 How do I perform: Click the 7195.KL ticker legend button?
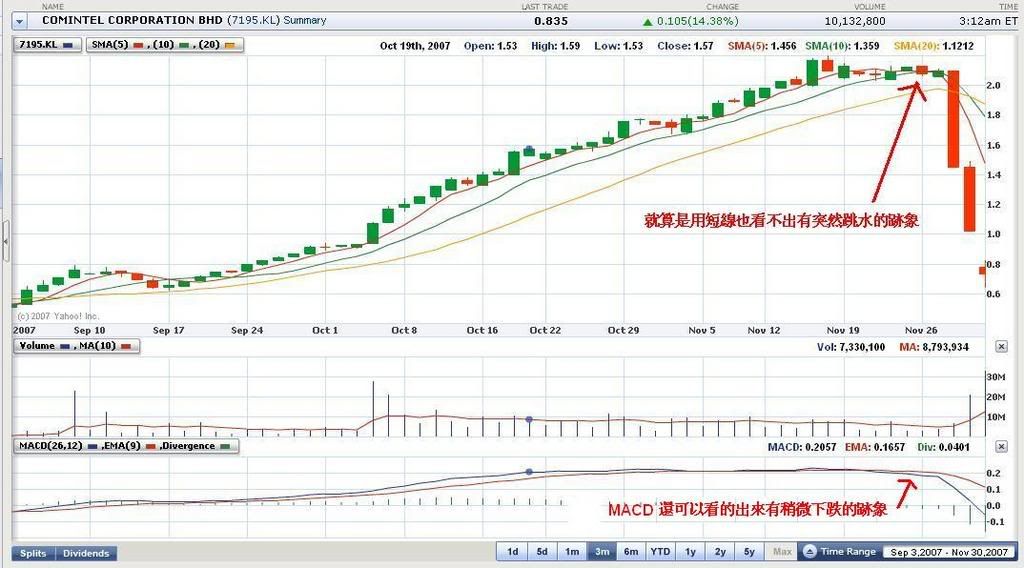(x=47, y=45)
